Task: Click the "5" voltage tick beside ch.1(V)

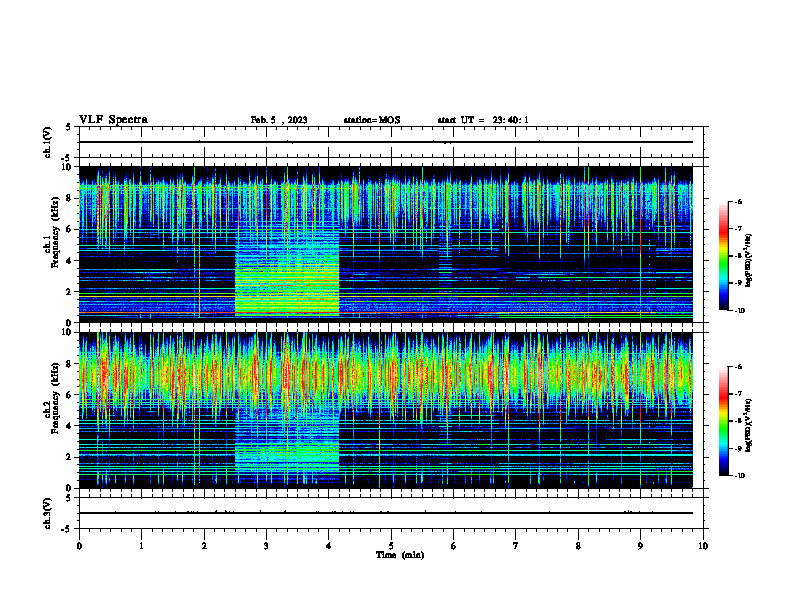Action: [x=69, y=127]
